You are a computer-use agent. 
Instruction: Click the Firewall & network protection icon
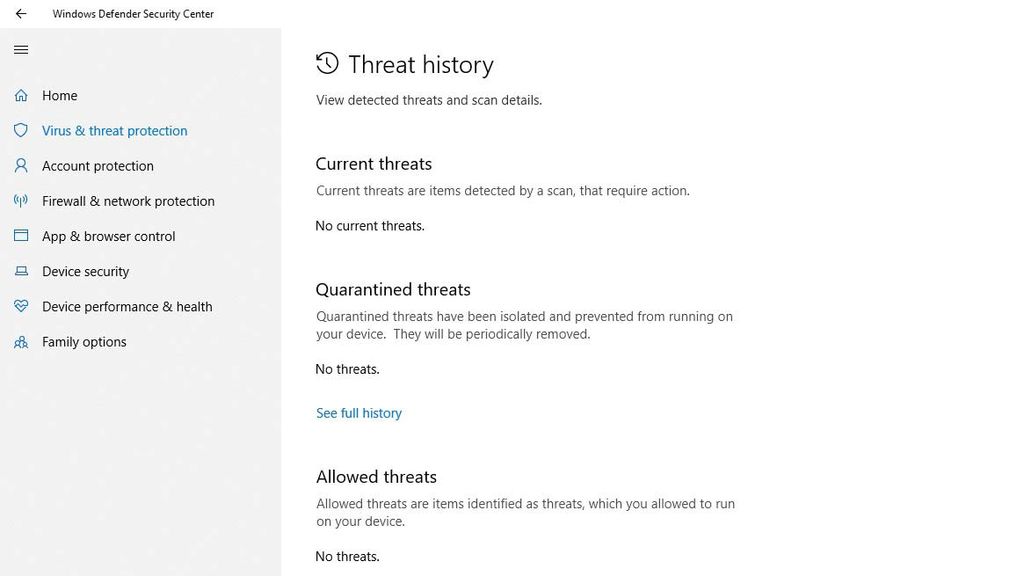click(x=21, y=200)
